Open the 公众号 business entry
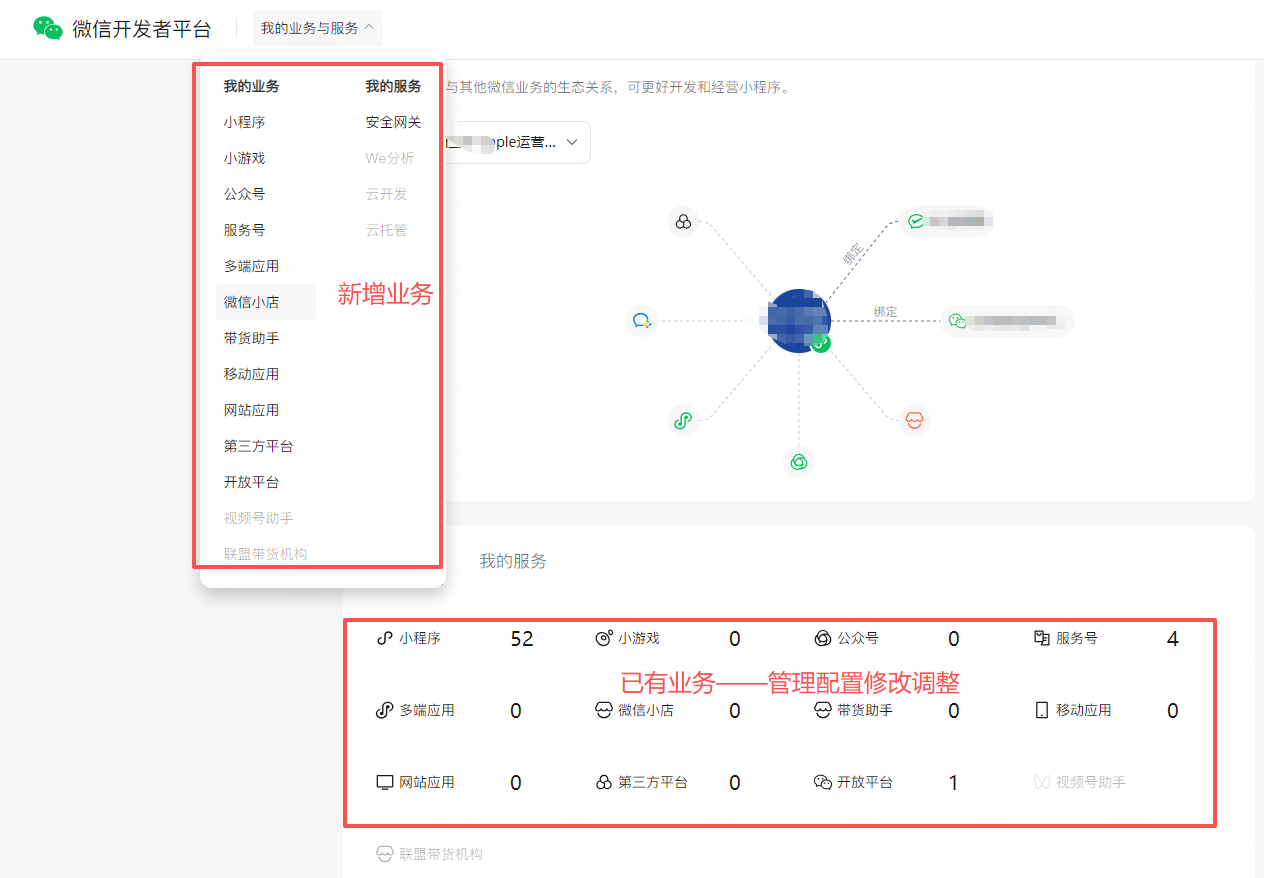The width and height of the screenshot is (1264, 878). (857, 638)
